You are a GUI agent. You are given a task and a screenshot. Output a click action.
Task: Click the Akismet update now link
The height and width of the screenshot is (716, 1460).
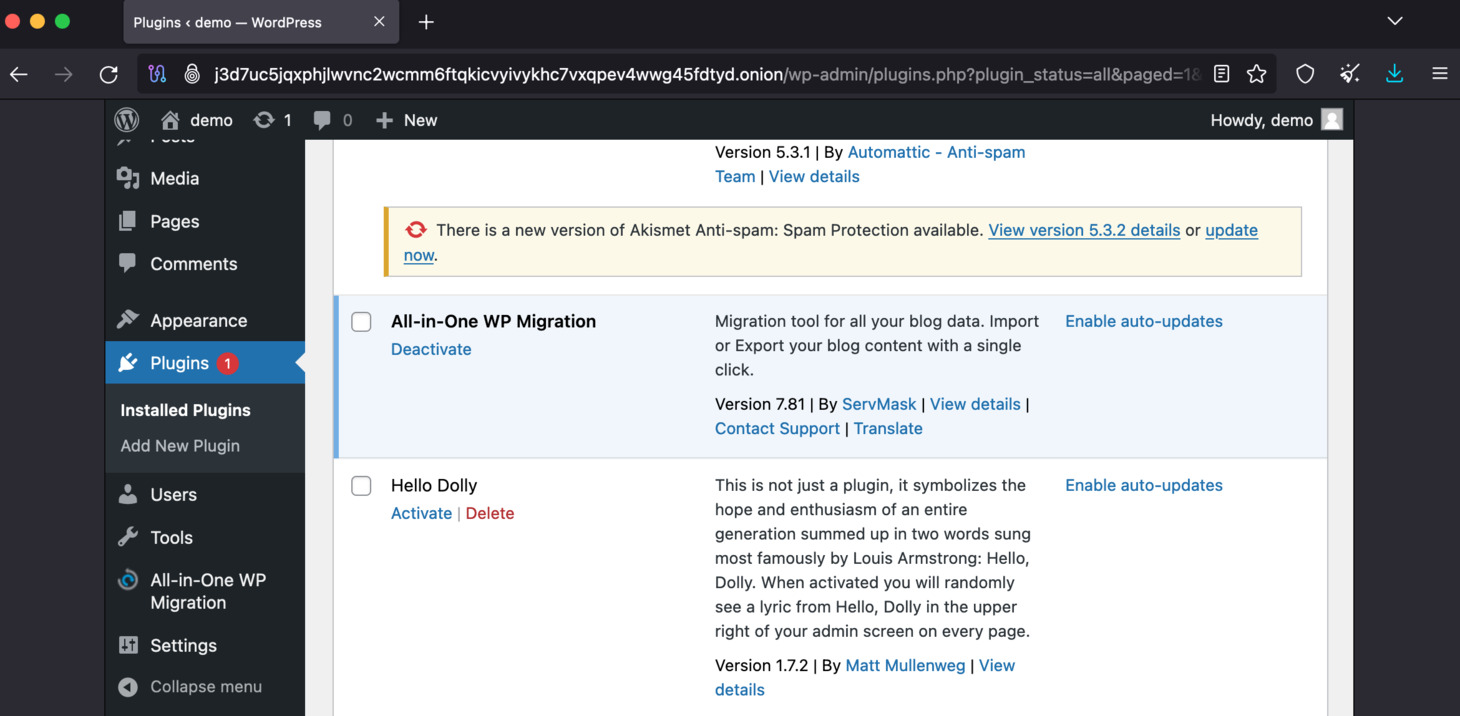[1231, 230]
